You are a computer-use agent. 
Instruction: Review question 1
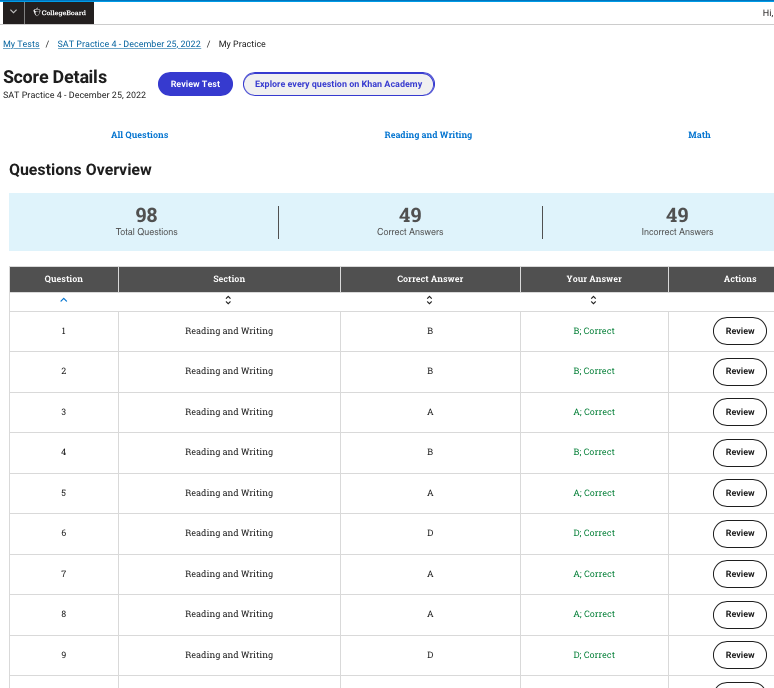tap(739, 331)
